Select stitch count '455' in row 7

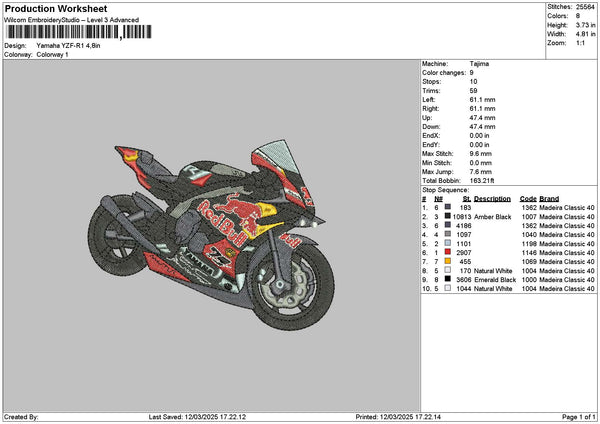(x=465, y=262)
